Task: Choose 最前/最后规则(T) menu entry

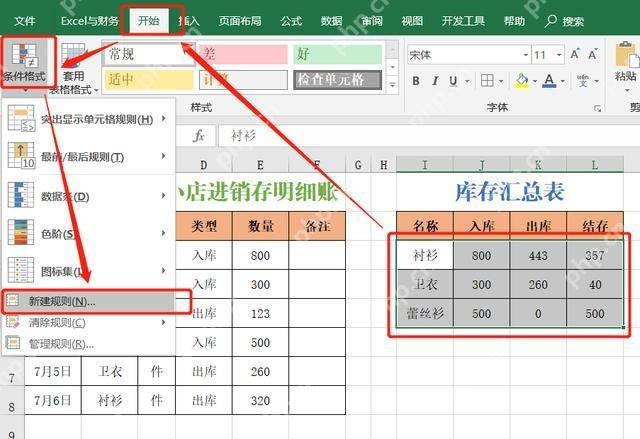Action: coord(89,157)
